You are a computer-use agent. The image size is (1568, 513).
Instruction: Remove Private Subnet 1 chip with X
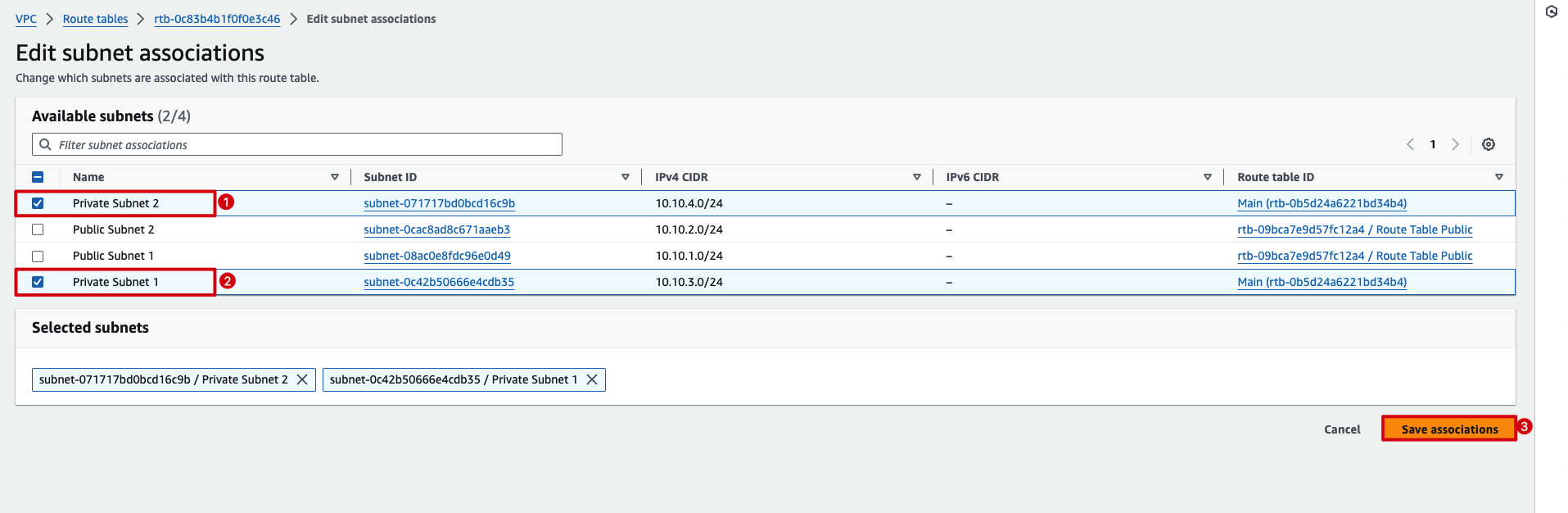[x=592, y=379]
